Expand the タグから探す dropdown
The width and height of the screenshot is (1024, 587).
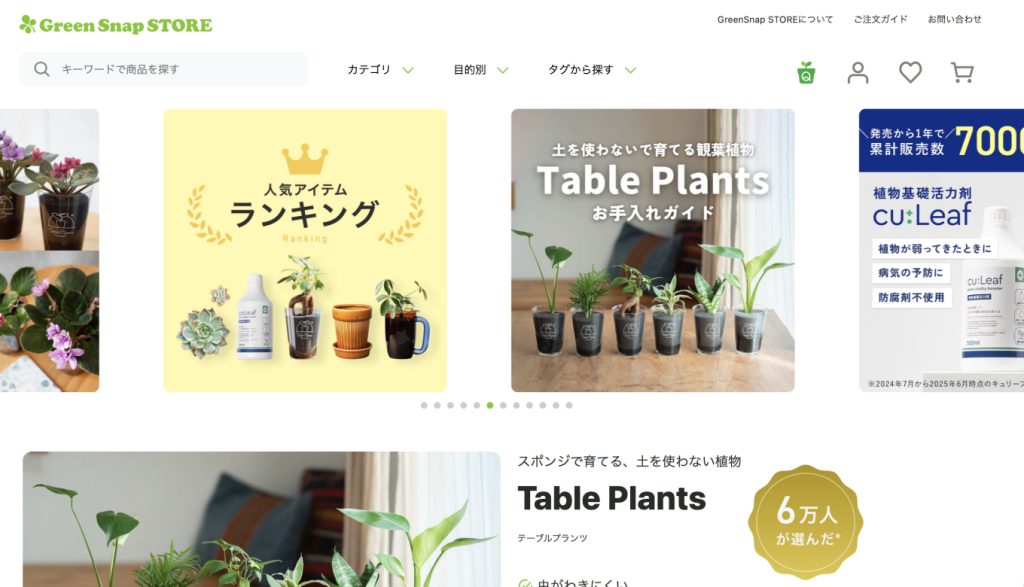pos(592,70)
